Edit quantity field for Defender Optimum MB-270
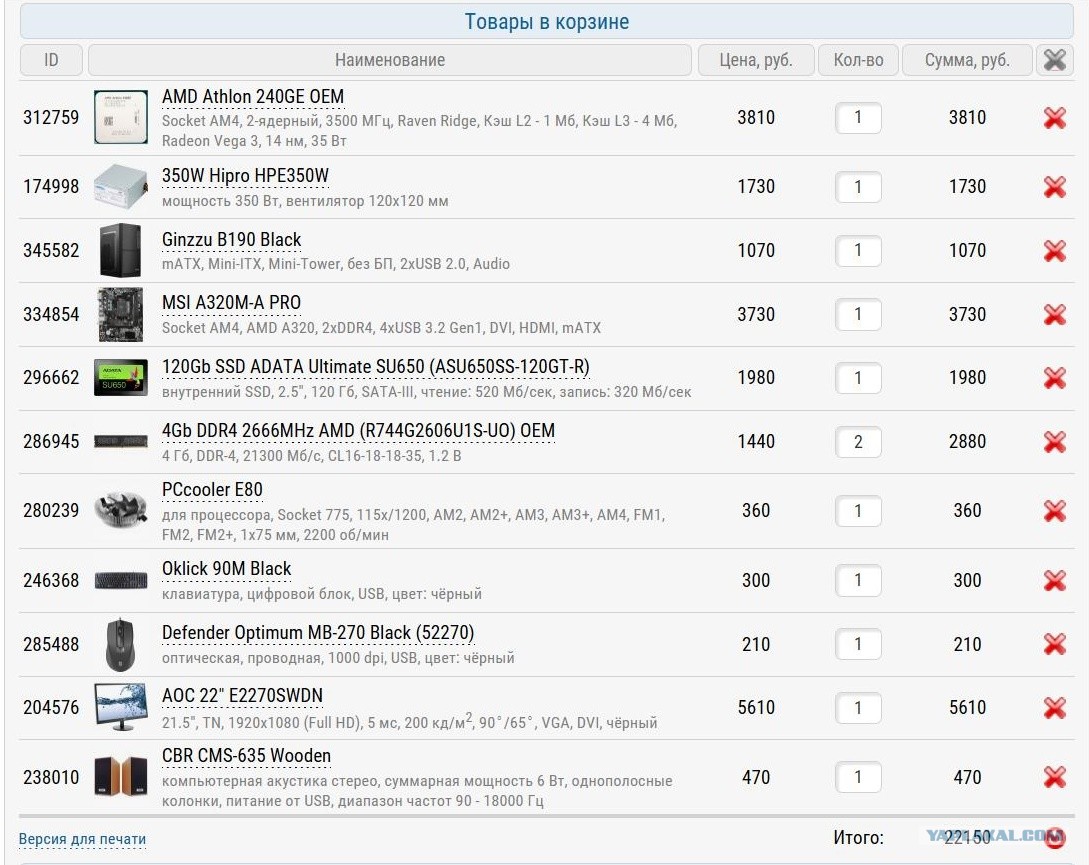This screenshot has width=1089, height=865. [x=858, y=645]
